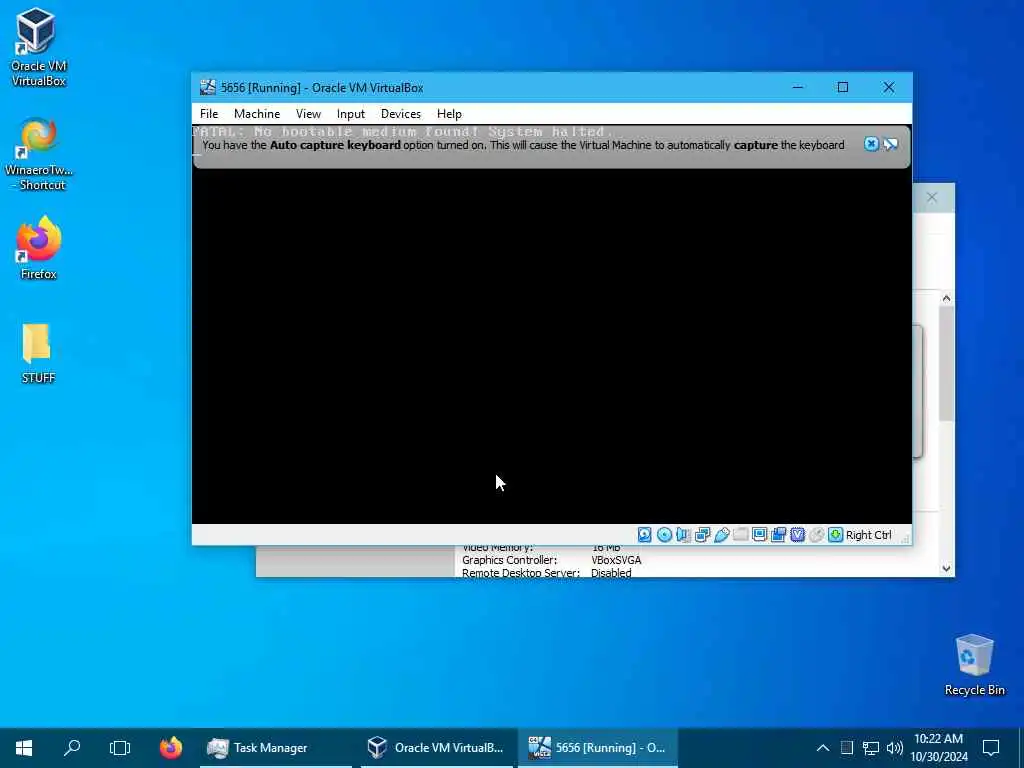Open the Devices menu
1024x768 pixels.
click(x=401, y=114)
